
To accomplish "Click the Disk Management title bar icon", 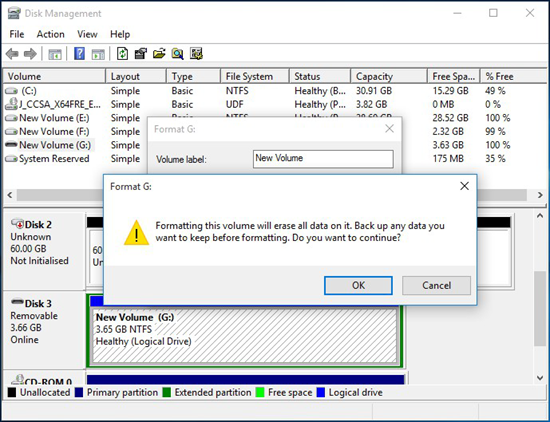I will (x=14, y=13).
